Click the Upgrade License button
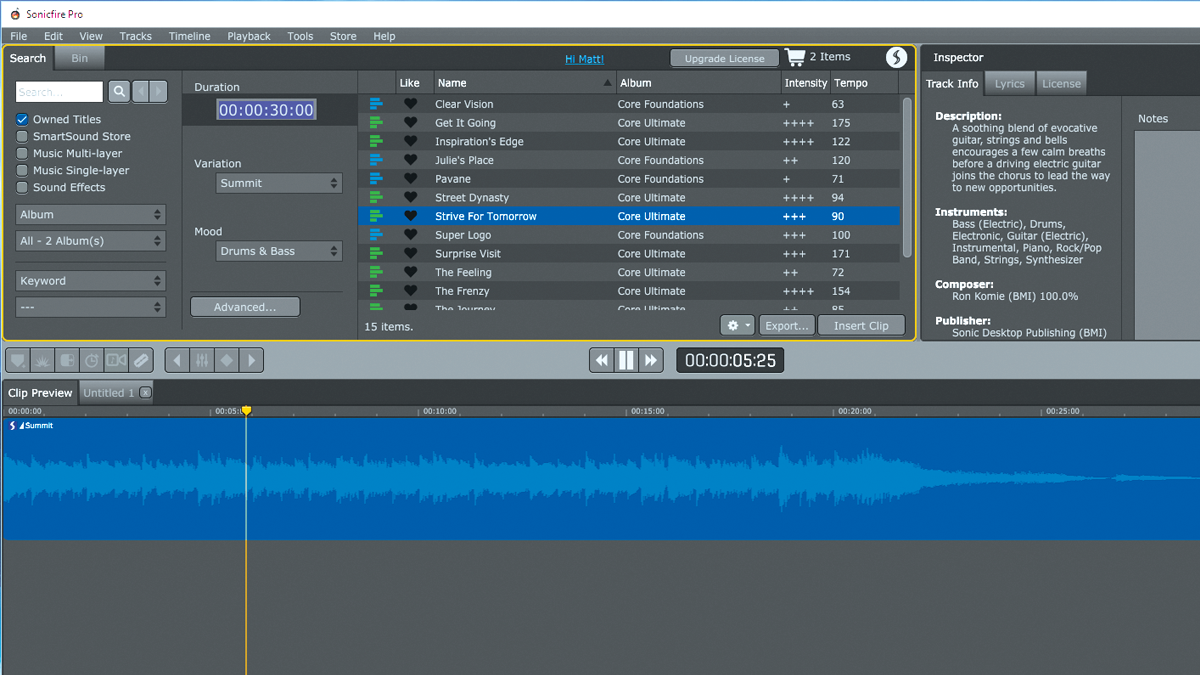1200x675 pixels. 725,58
